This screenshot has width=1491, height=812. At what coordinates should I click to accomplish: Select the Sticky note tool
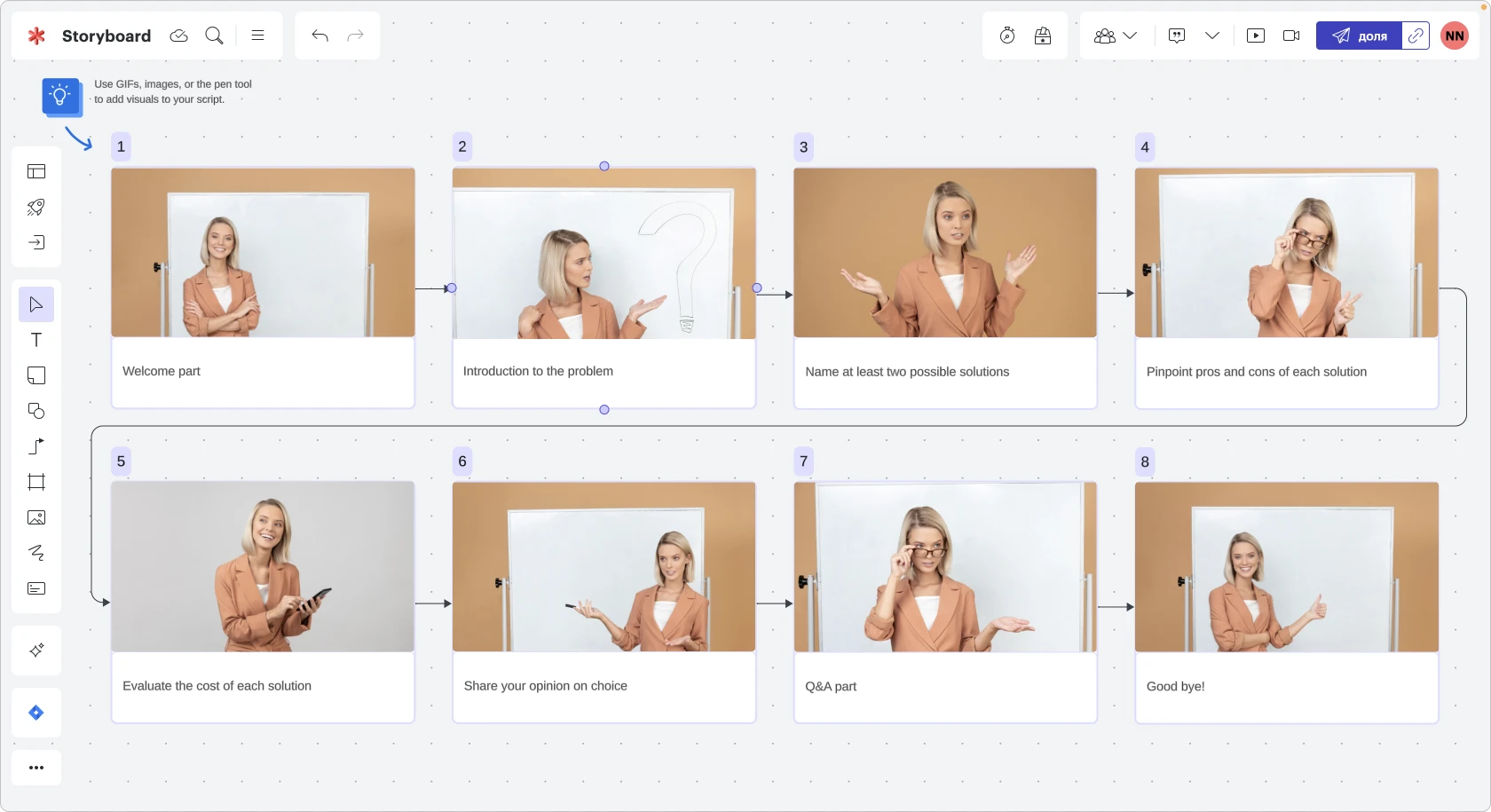click(36, 375)
